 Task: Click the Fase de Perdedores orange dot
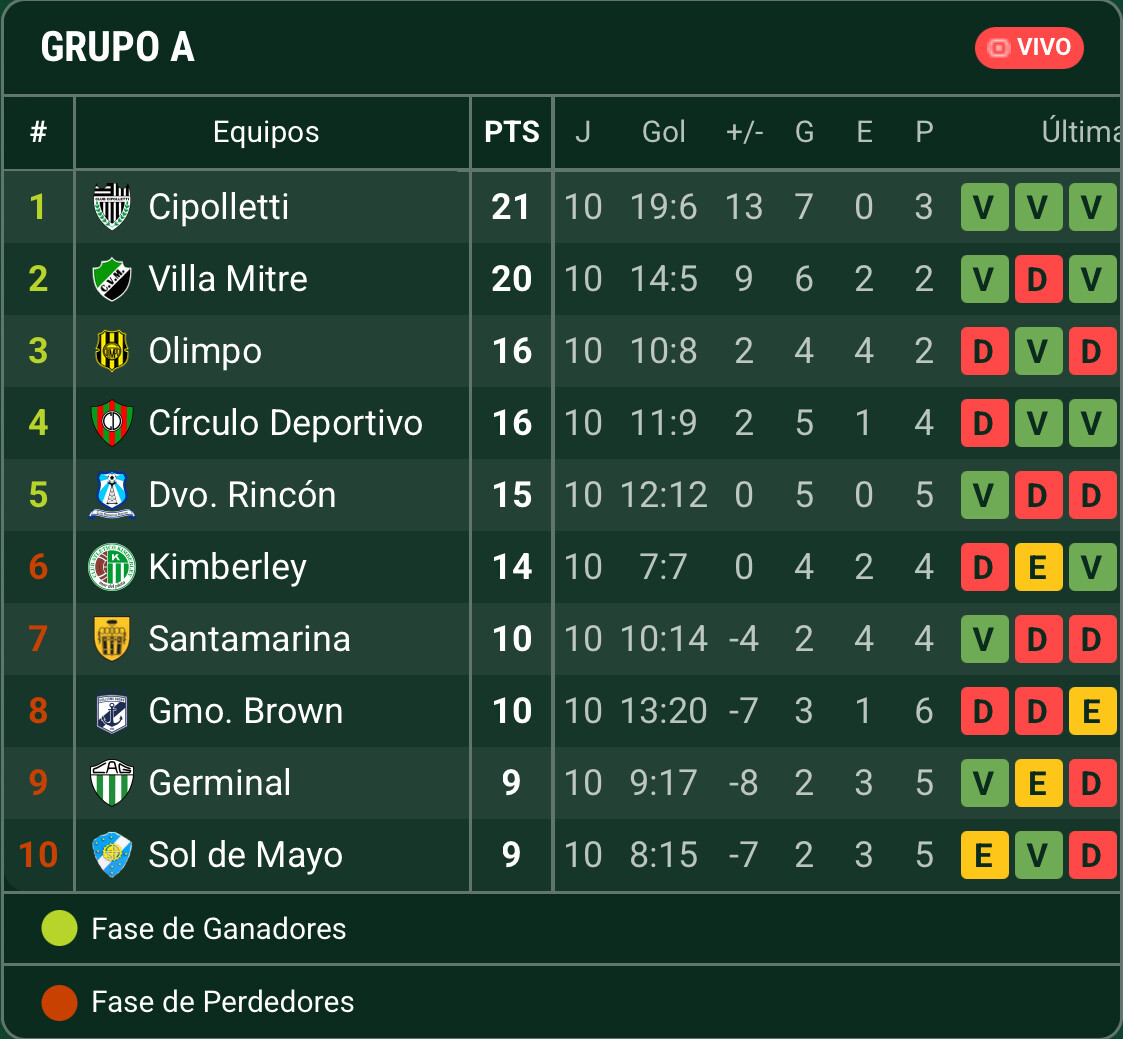pos(59,1002)
